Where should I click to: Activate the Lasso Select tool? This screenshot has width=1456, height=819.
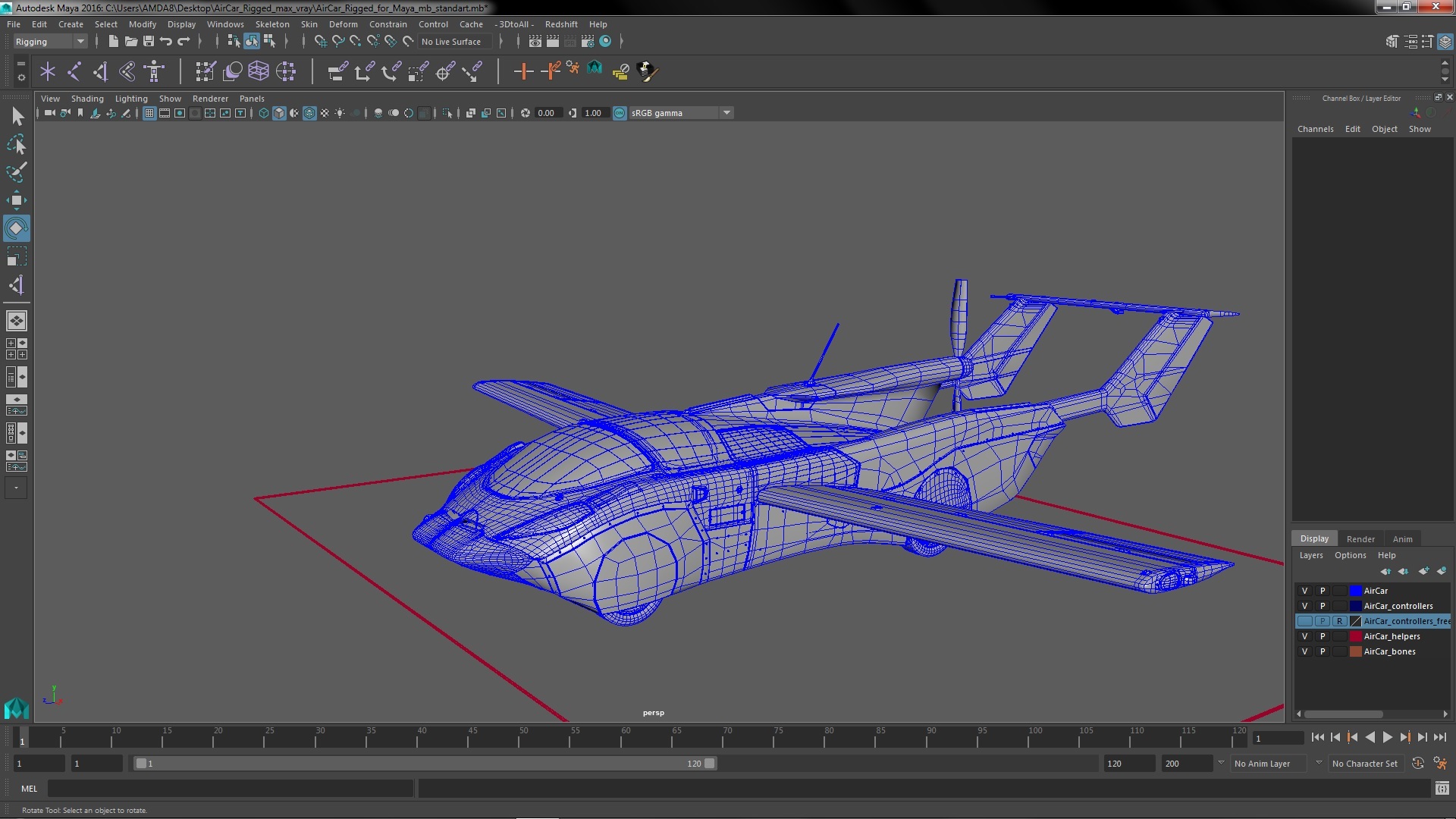coord(17,144)
